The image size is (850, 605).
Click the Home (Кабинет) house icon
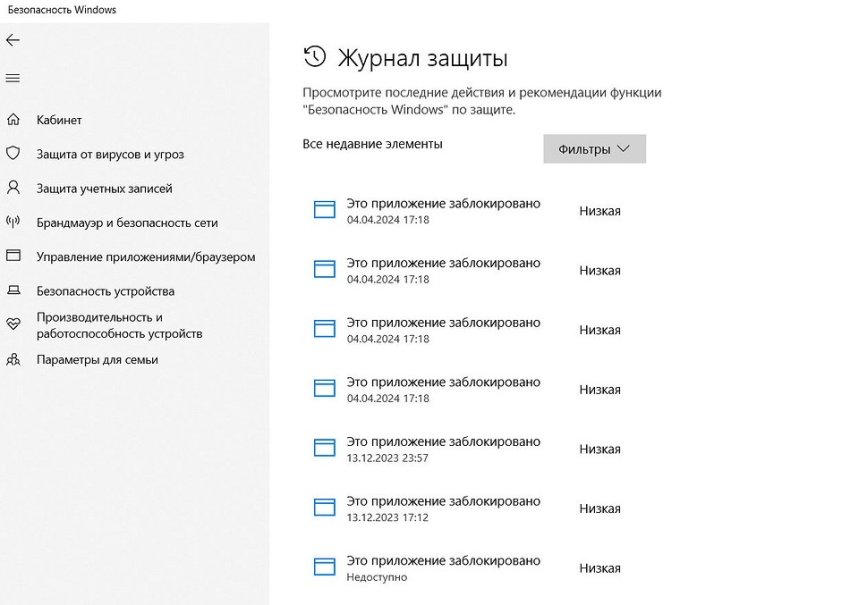click(14, 120)
